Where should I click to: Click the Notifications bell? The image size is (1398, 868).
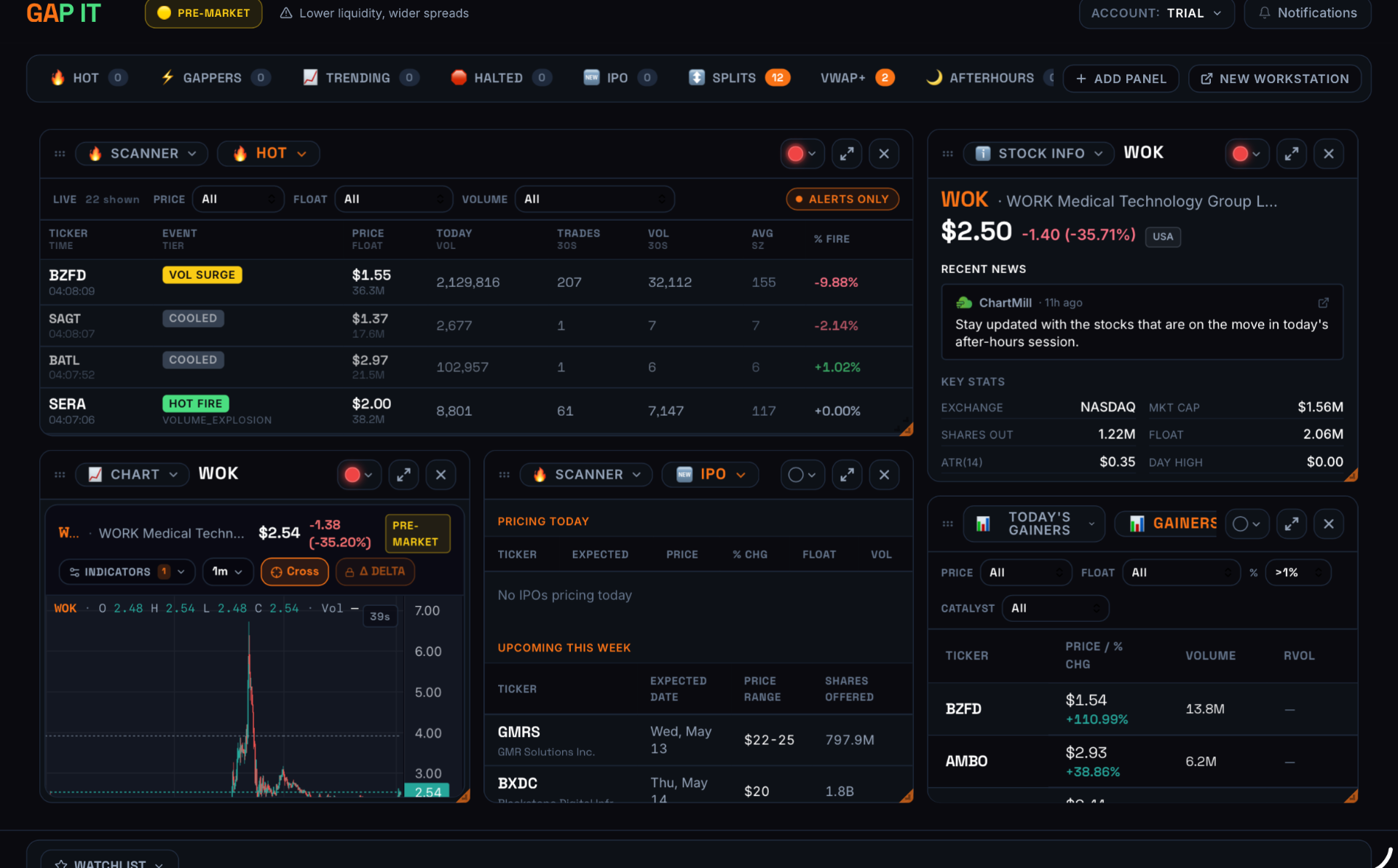click(1308, 13)
